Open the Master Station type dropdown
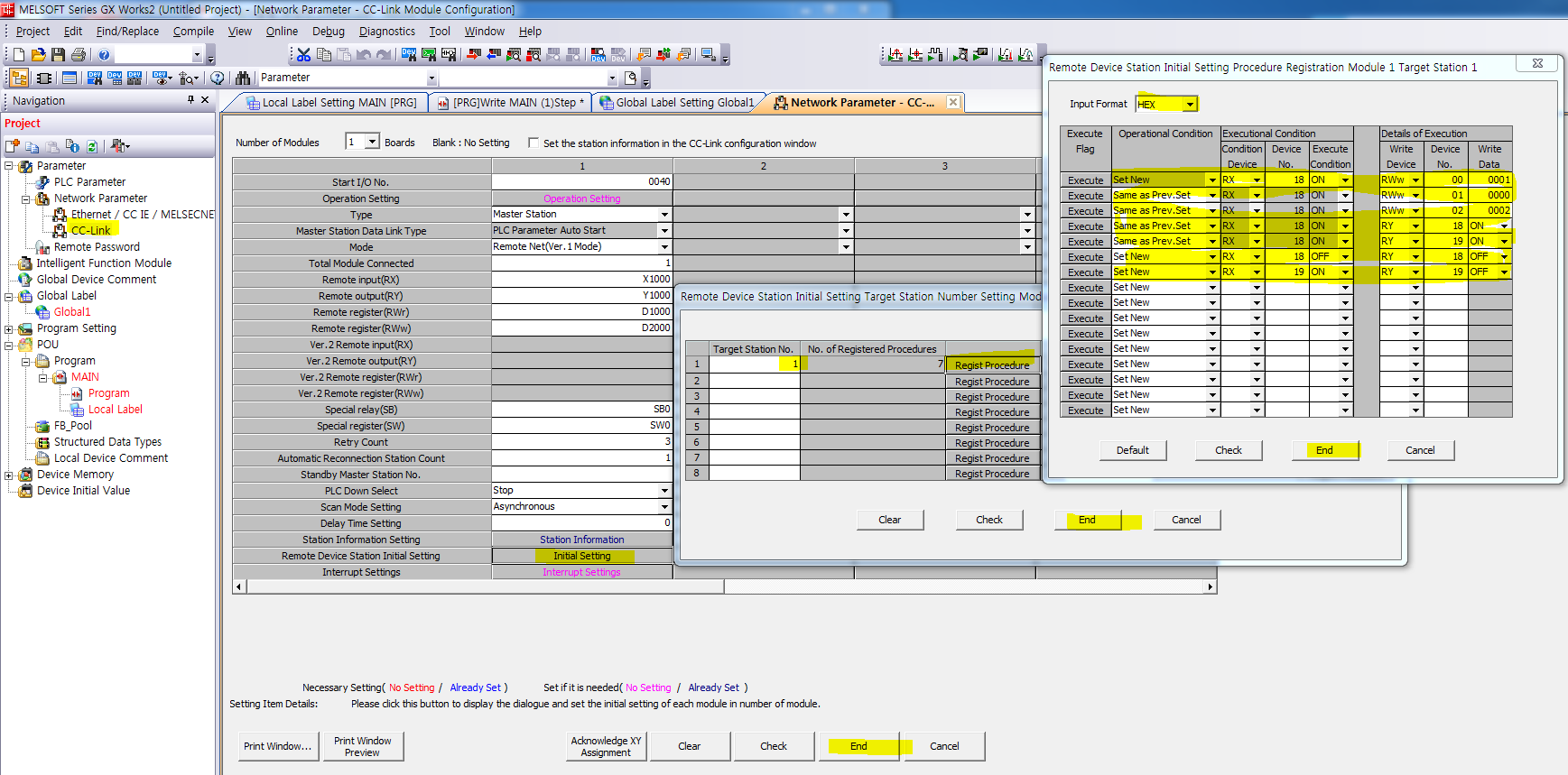 point(664,215)
